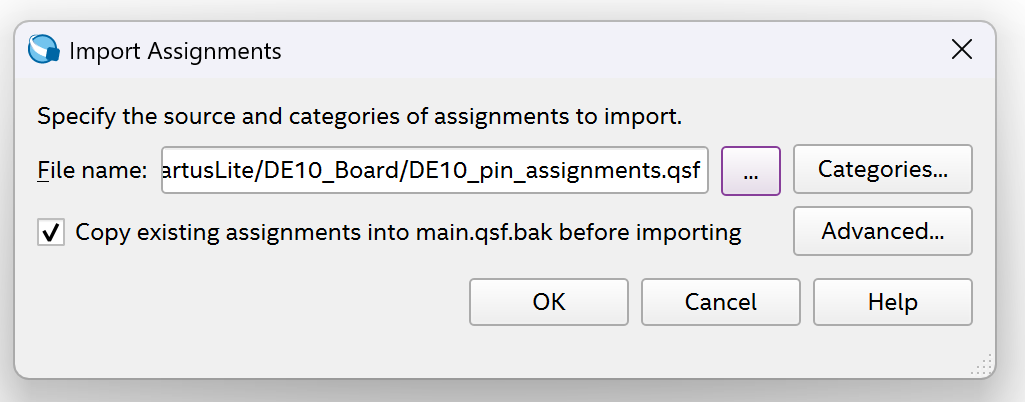Click the resize grip at dialog corner
Viewport: 1025px width, 402px height.
point(982,365)
